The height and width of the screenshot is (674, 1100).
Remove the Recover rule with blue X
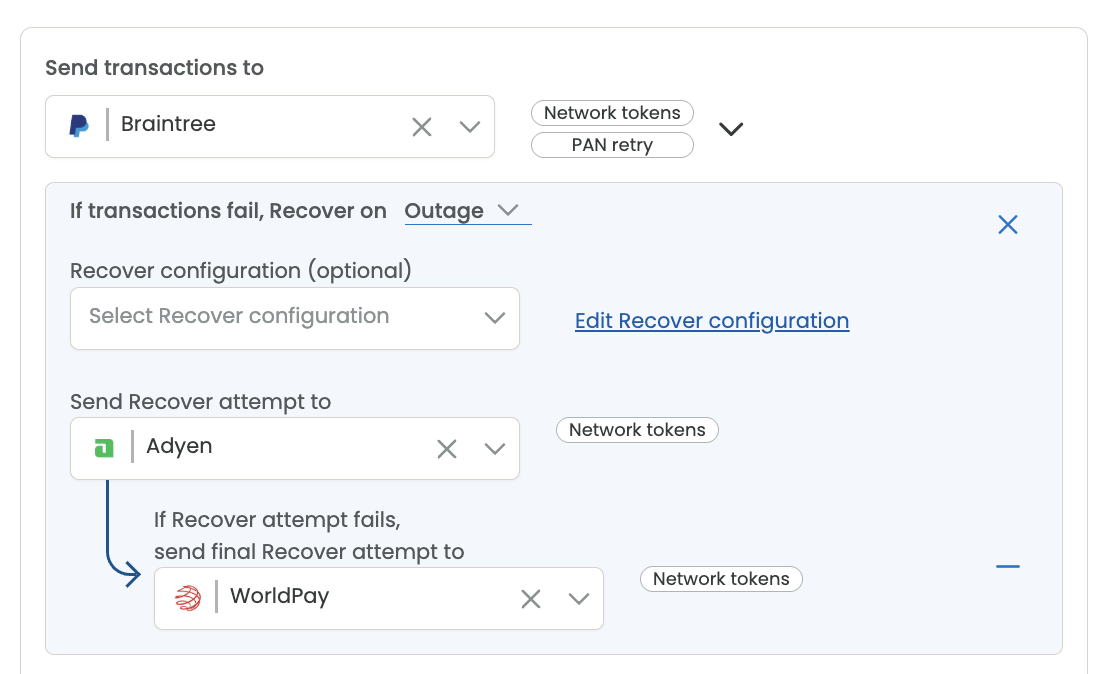1008,224
